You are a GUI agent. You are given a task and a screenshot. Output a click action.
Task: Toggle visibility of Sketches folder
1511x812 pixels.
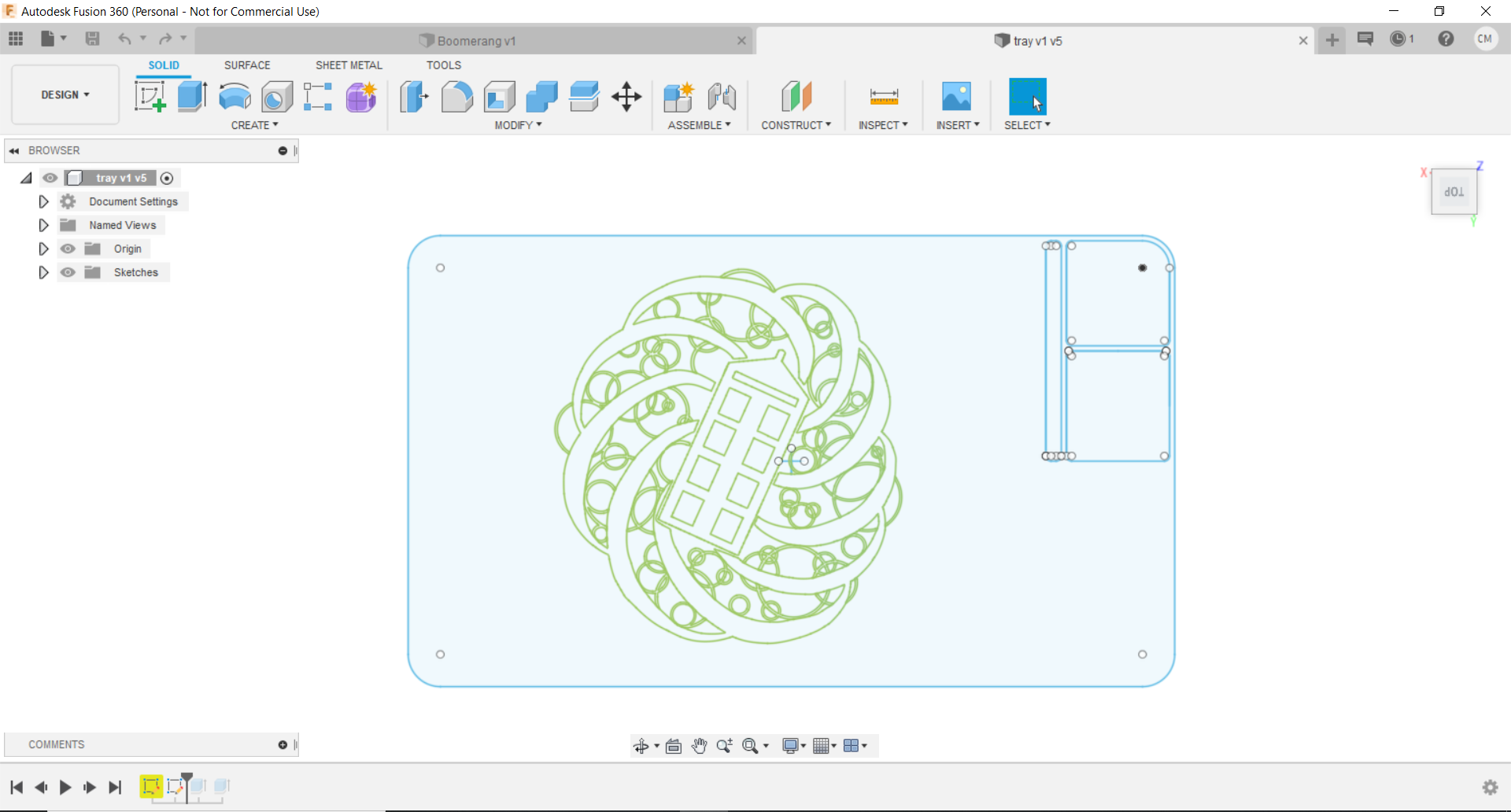click(x=68, y=272)
